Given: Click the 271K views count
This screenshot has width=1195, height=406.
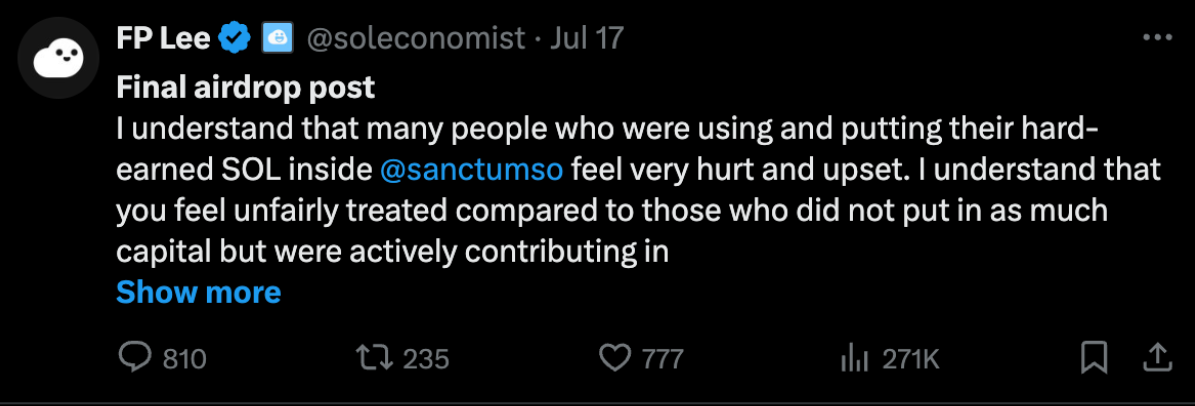Looking at the screenshot, I should click(910, 358).
